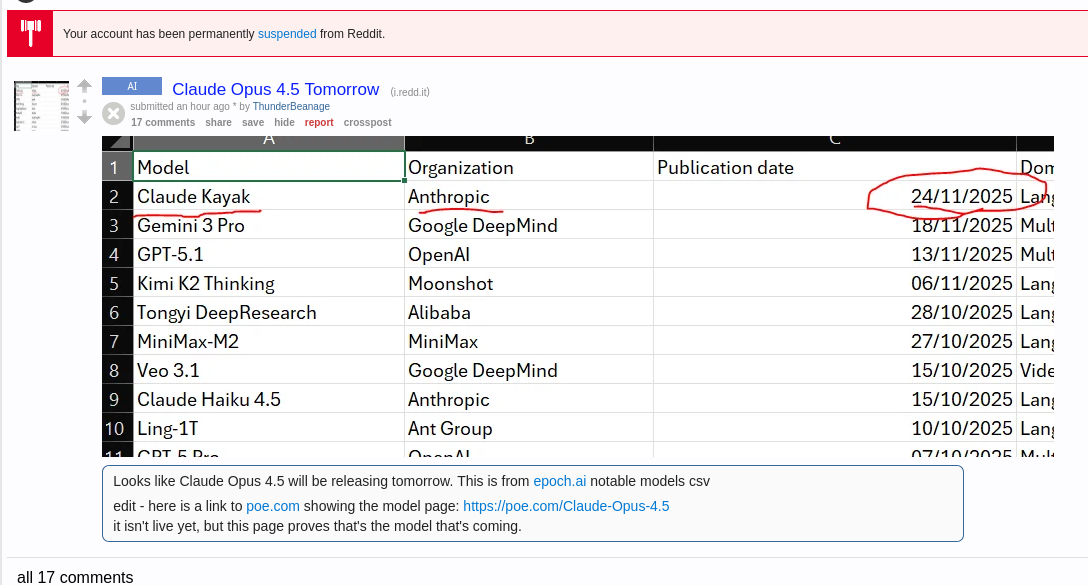
Task: Click the post thumbnail image
Action: (41, 105)
